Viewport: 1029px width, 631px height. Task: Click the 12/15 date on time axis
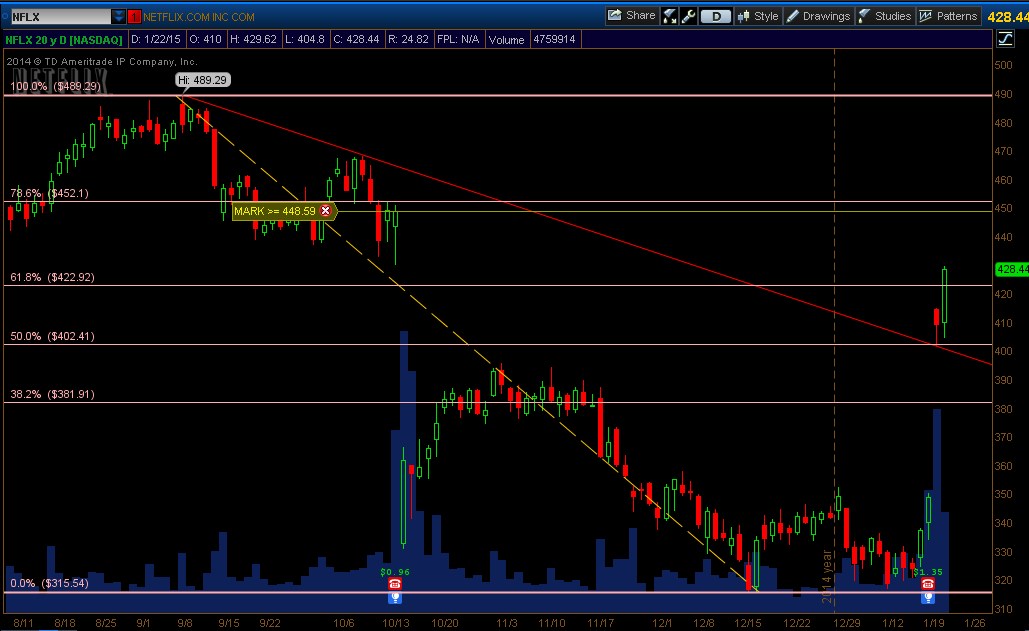click(x=748, y=622)
